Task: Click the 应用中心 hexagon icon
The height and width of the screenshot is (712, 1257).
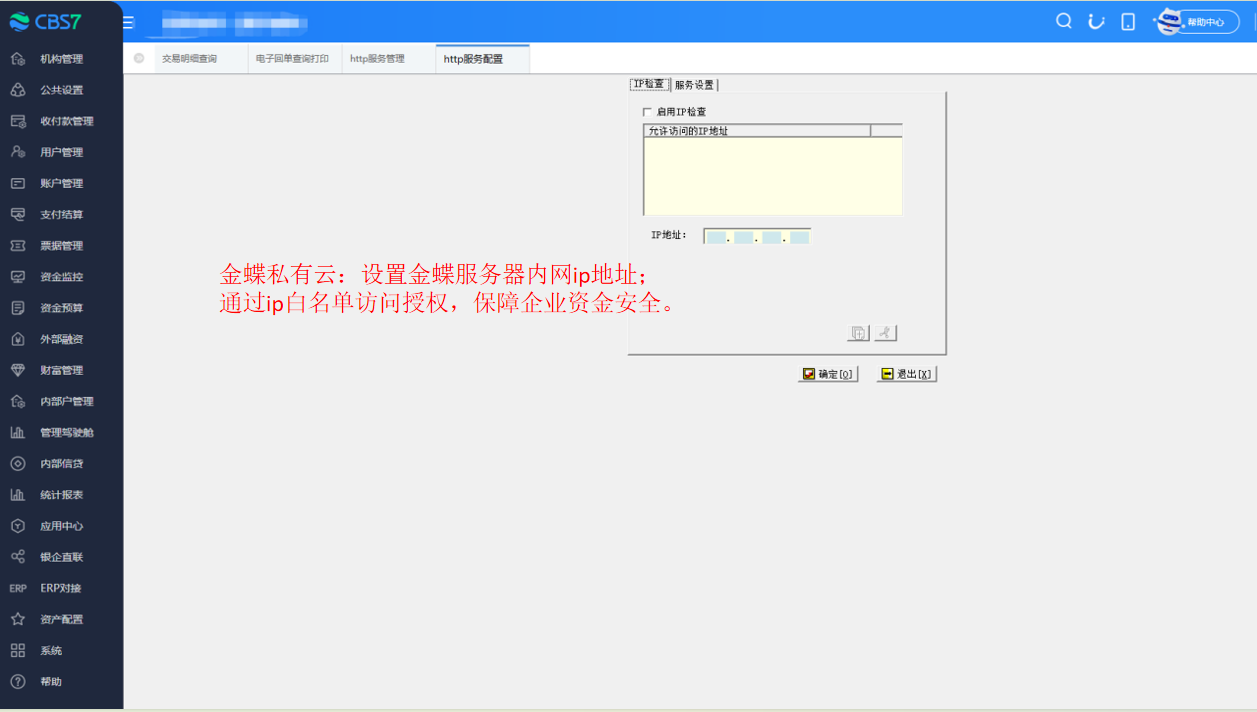Action: 18,525
